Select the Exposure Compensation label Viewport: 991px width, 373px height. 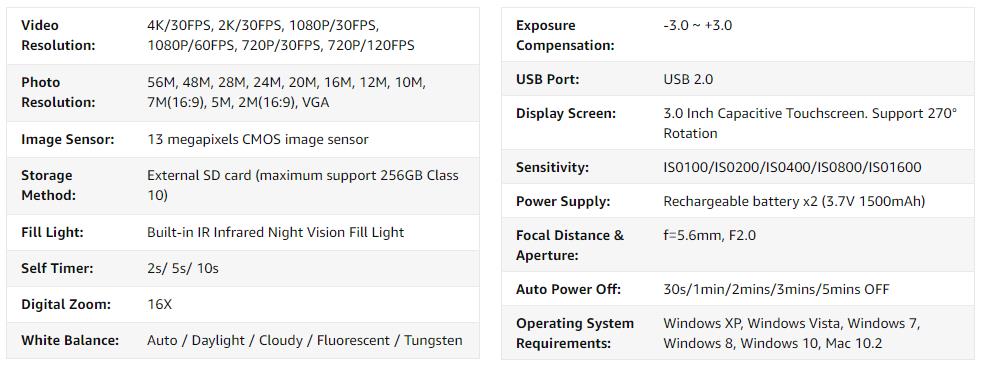coord(565,35)
